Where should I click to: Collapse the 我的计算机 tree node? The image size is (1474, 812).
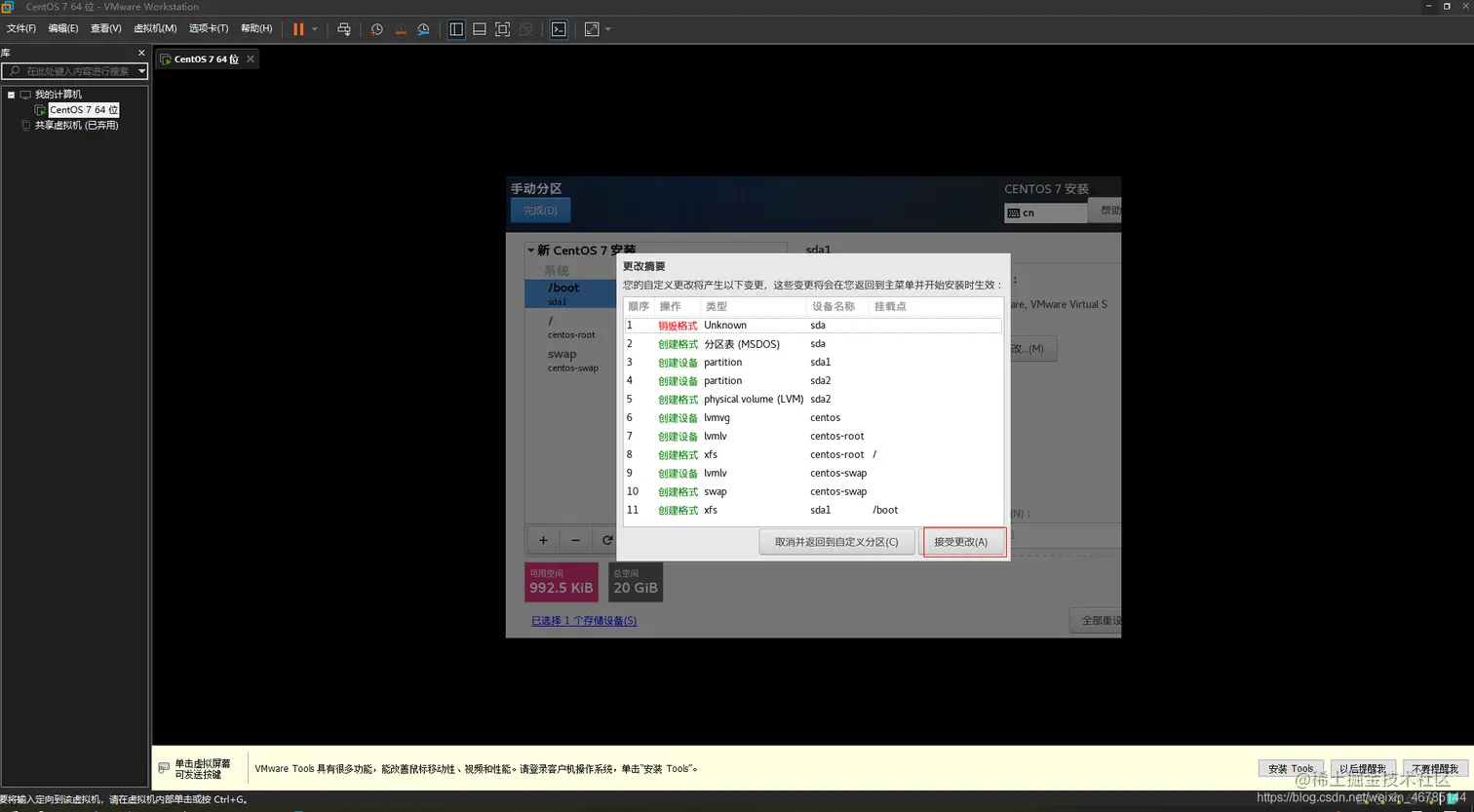[11, 95]
